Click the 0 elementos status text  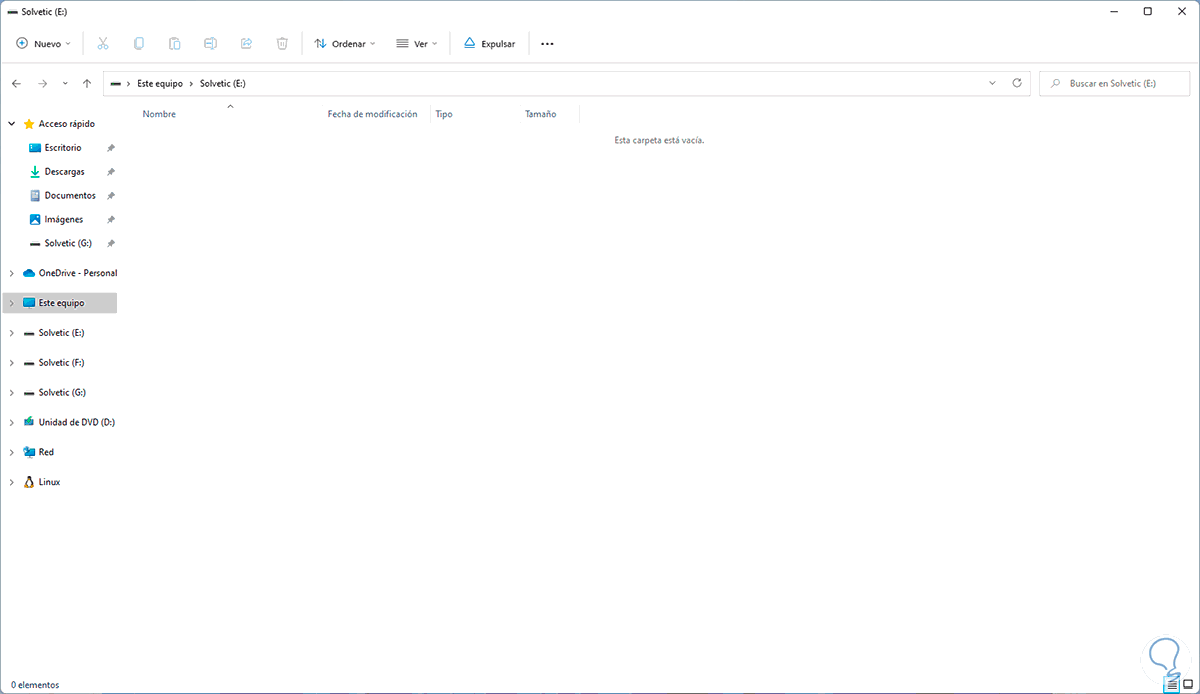tap(35, 685)
